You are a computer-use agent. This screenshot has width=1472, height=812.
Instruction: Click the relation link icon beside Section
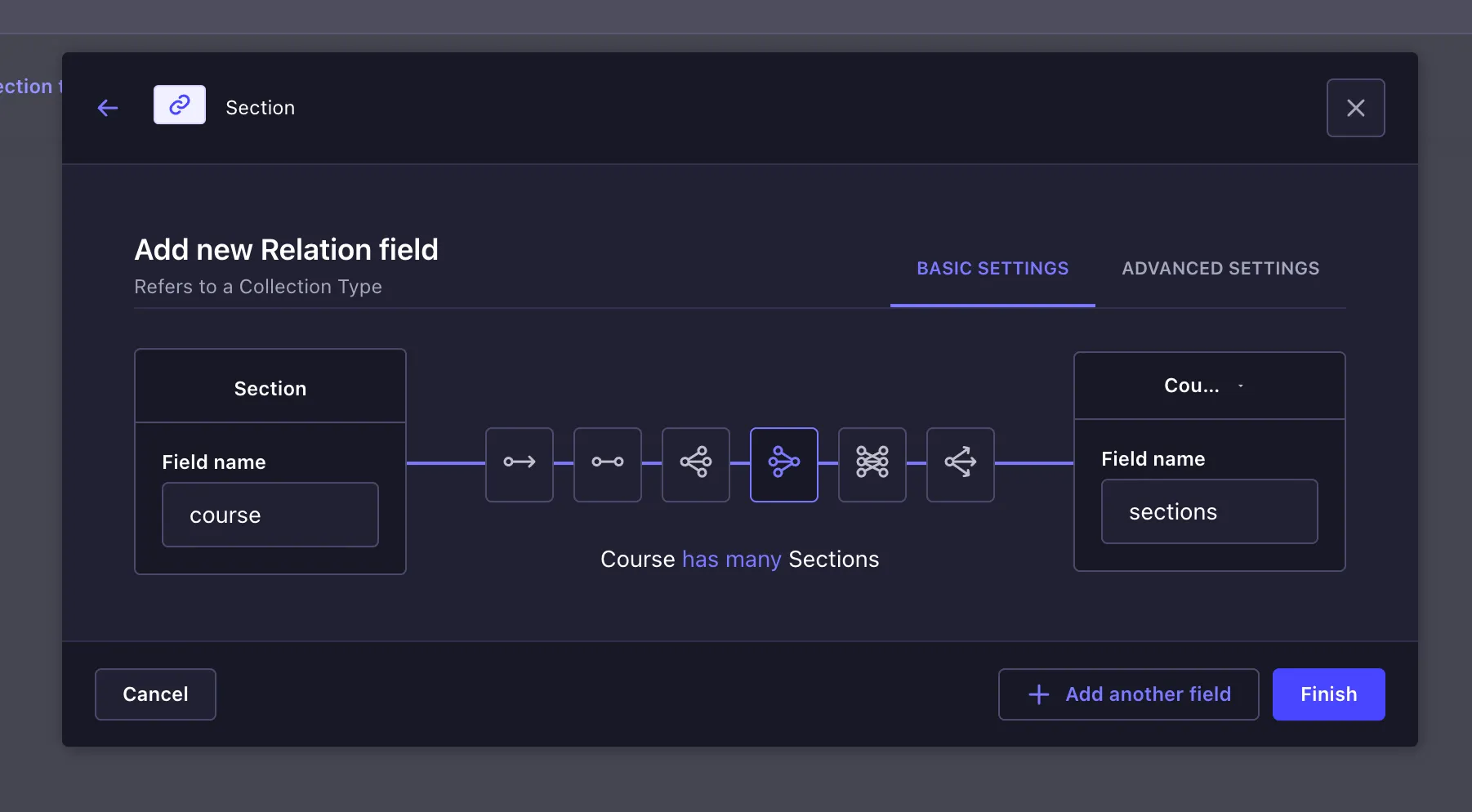point(180,105)
